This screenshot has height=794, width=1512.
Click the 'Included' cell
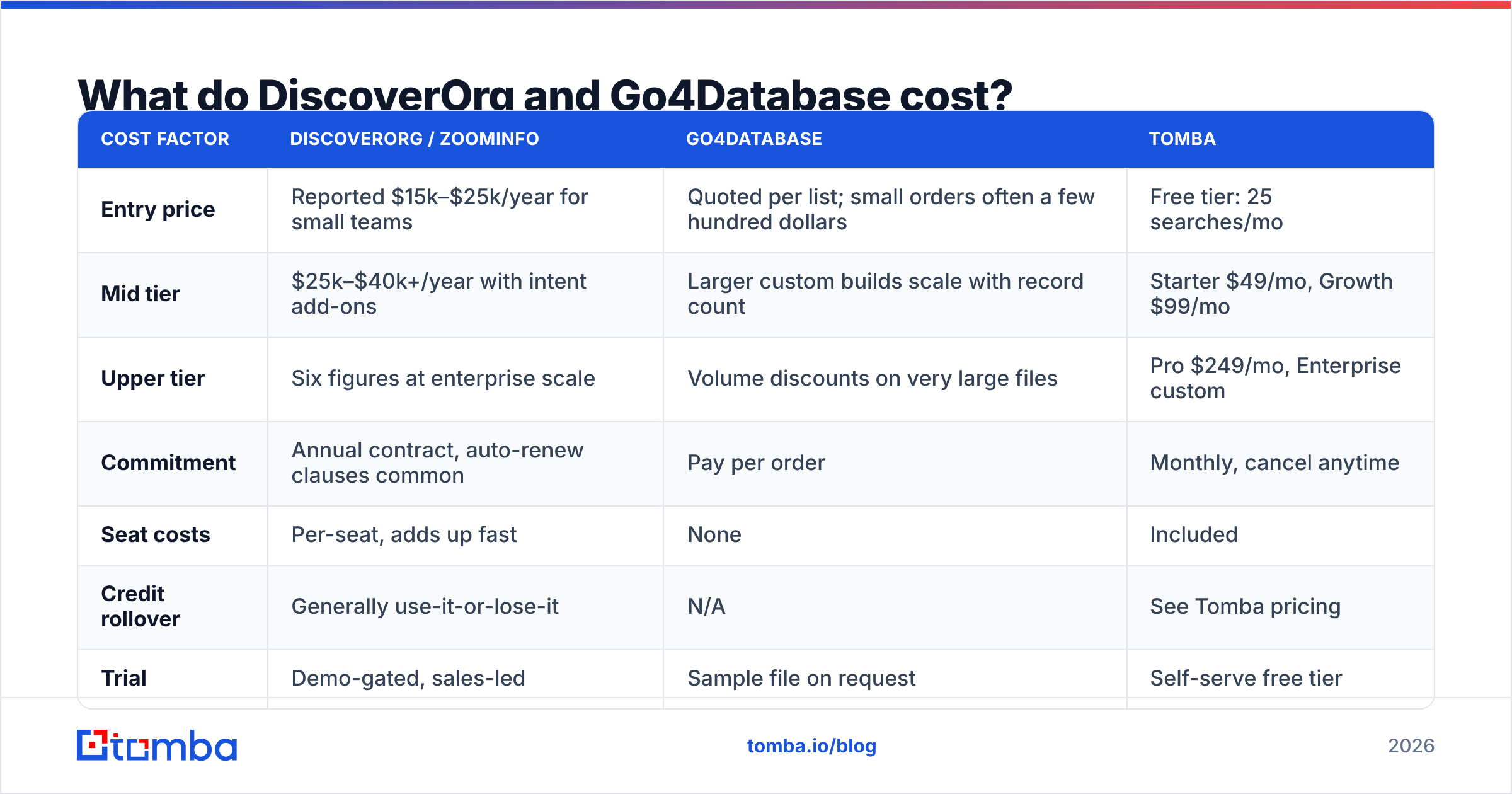[1194, 534]
